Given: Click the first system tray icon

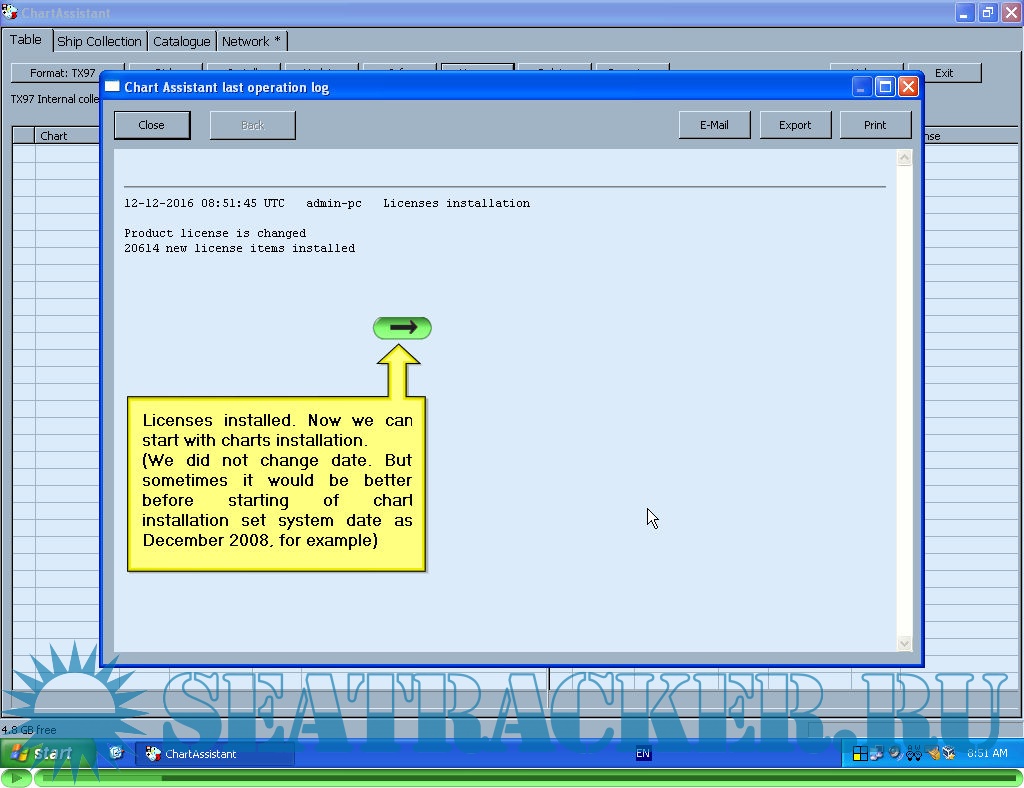Looking at the screenshot, I should [x=859, y=754].
